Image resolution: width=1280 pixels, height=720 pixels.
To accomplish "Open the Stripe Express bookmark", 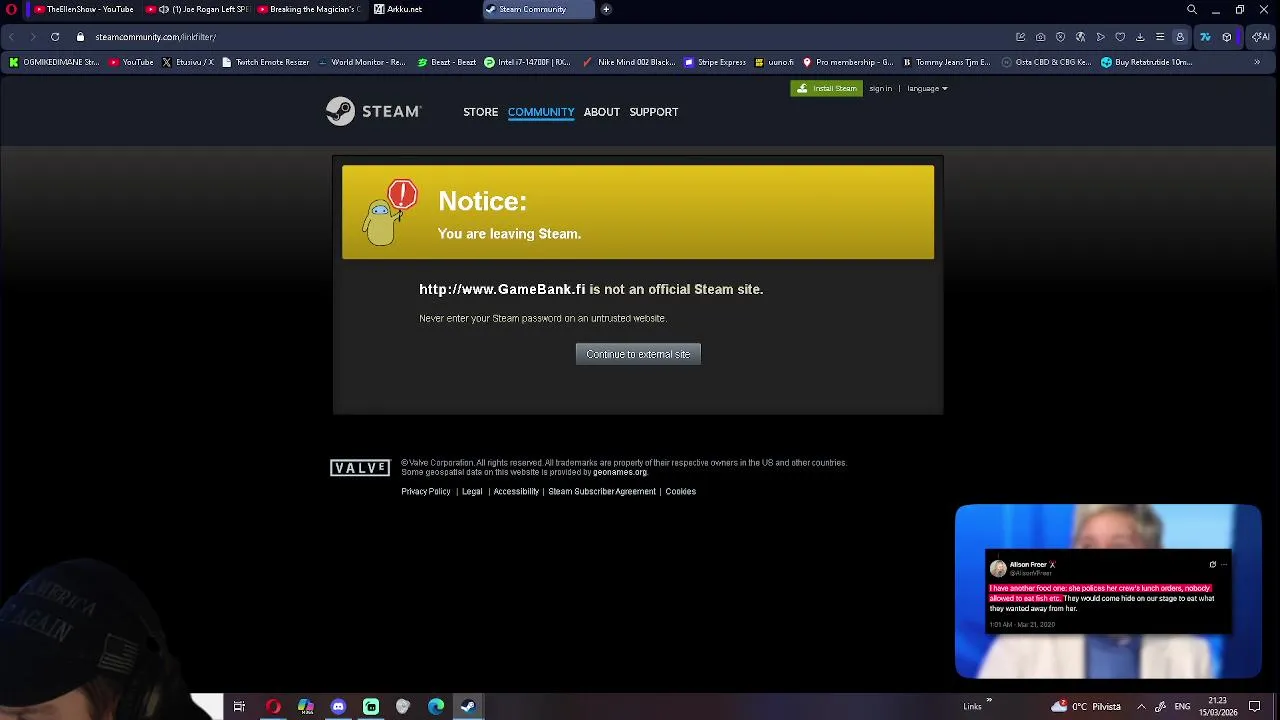I will [715, 62].
